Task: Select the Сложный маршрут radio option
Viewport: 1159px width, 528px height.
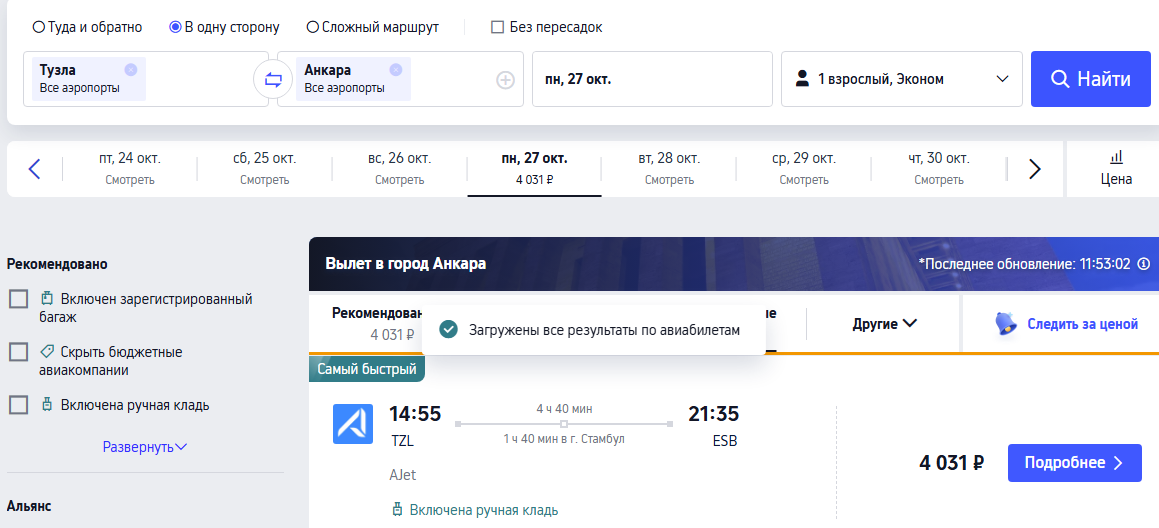Action: coord(373,27)
